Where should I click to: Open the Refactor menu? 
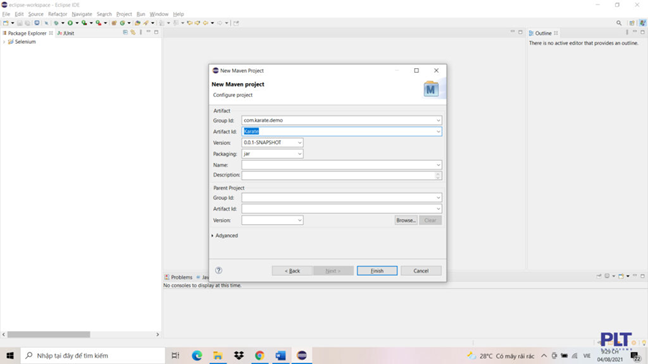tap(57, 14)
